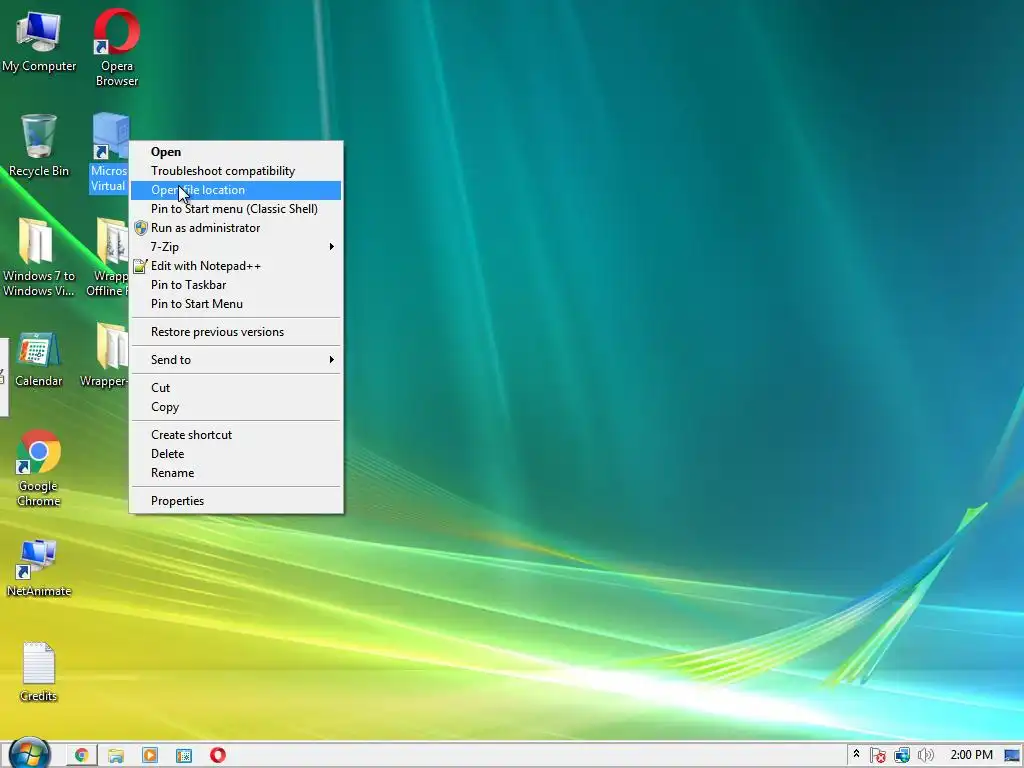Choose Create shortcut
This screenshot has width=1024, height=768.
(x=236, y=435)
